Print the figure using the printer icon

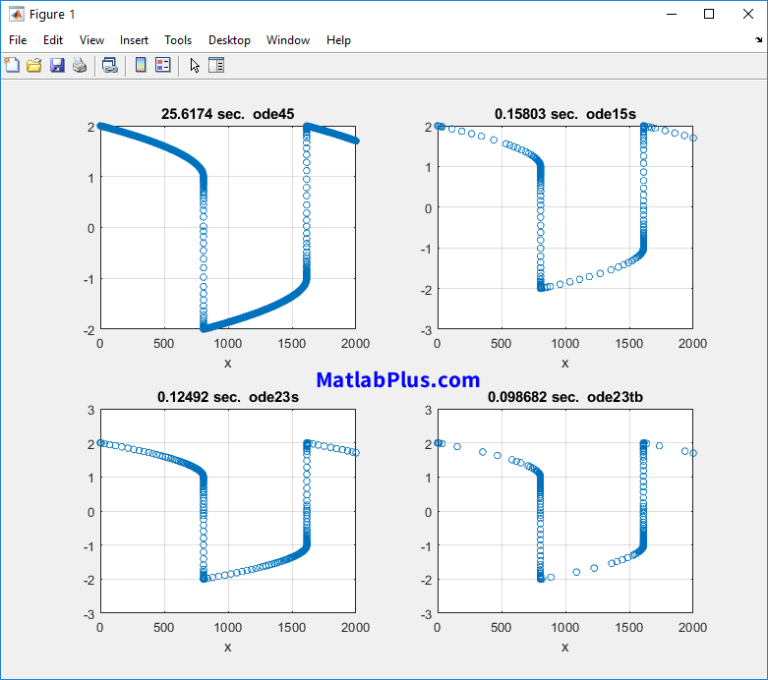click(x=79, y=65)
